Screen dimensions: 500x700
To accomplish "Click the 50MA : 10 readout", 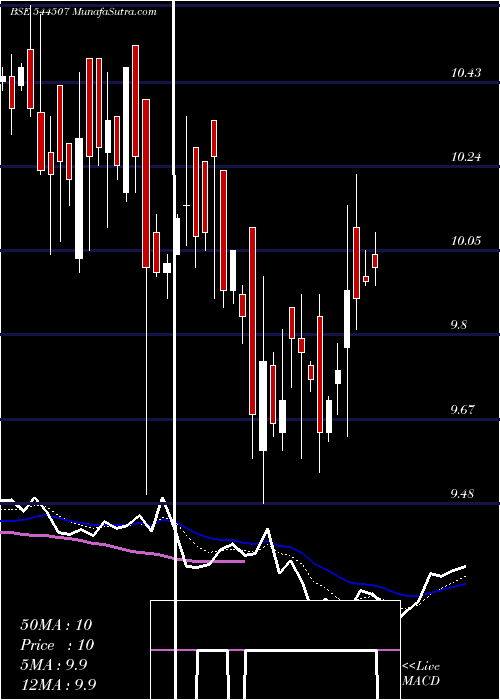I will pyautogui.click(x=56, y=625).
